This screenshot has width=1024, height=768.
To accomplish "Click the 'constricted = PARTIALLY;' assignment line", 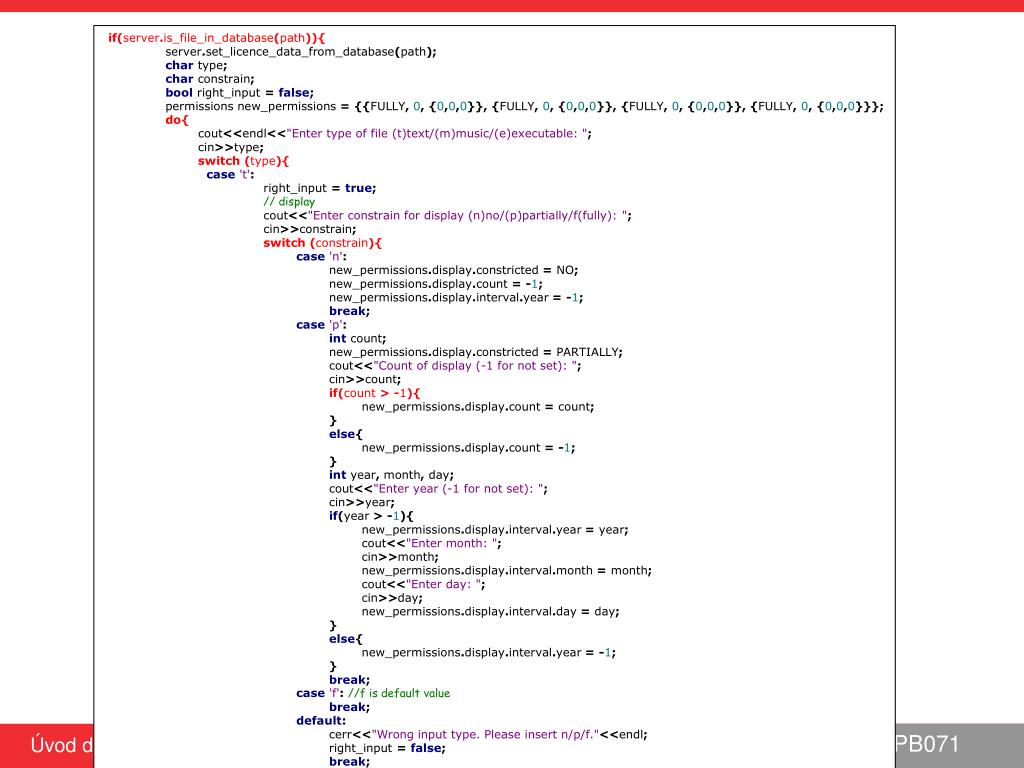I will click(475, 352).
